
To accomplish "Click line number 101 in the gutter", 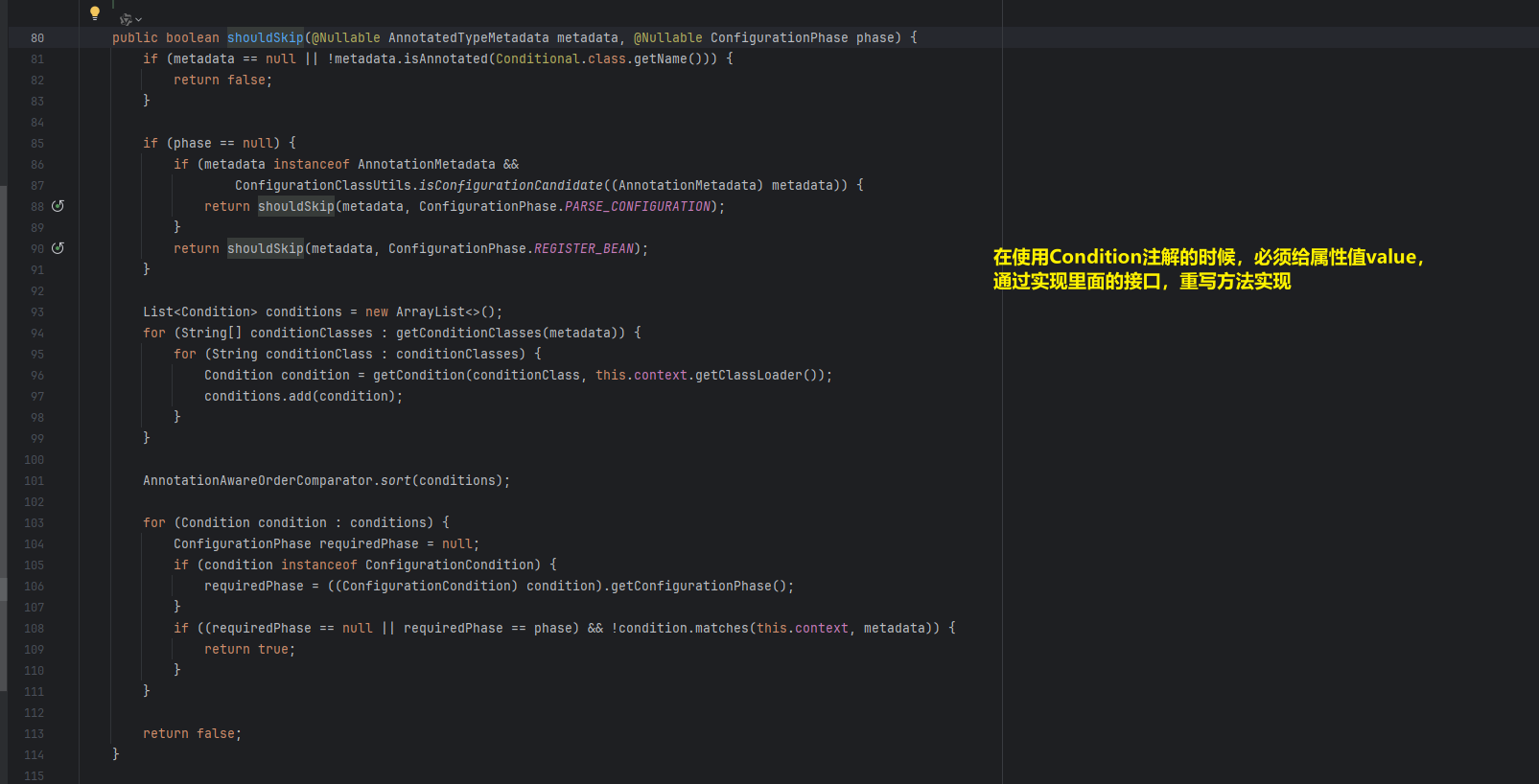I will tap(35, 480).
